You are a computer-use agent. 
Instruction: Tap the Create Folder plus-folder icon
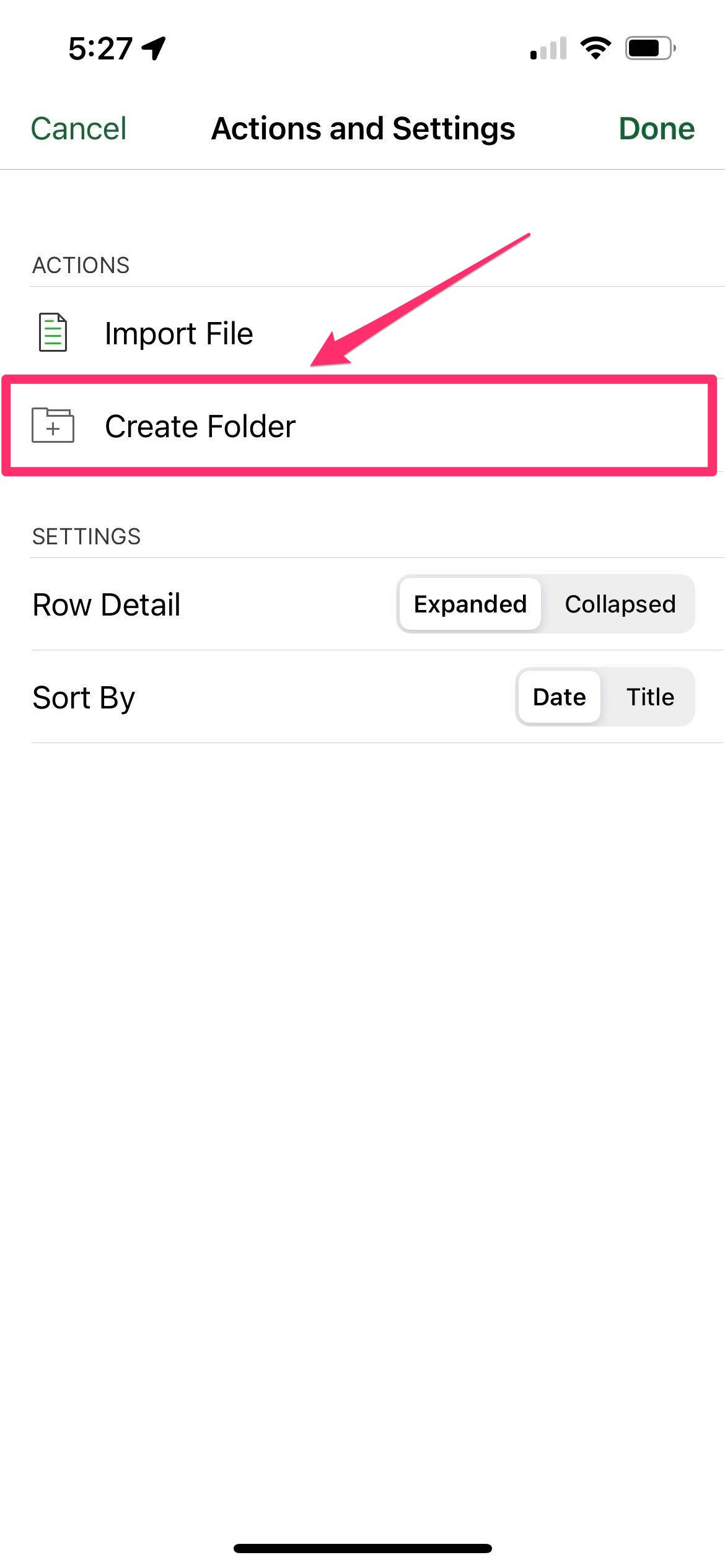pyautogui.click(x=53, y=425)
